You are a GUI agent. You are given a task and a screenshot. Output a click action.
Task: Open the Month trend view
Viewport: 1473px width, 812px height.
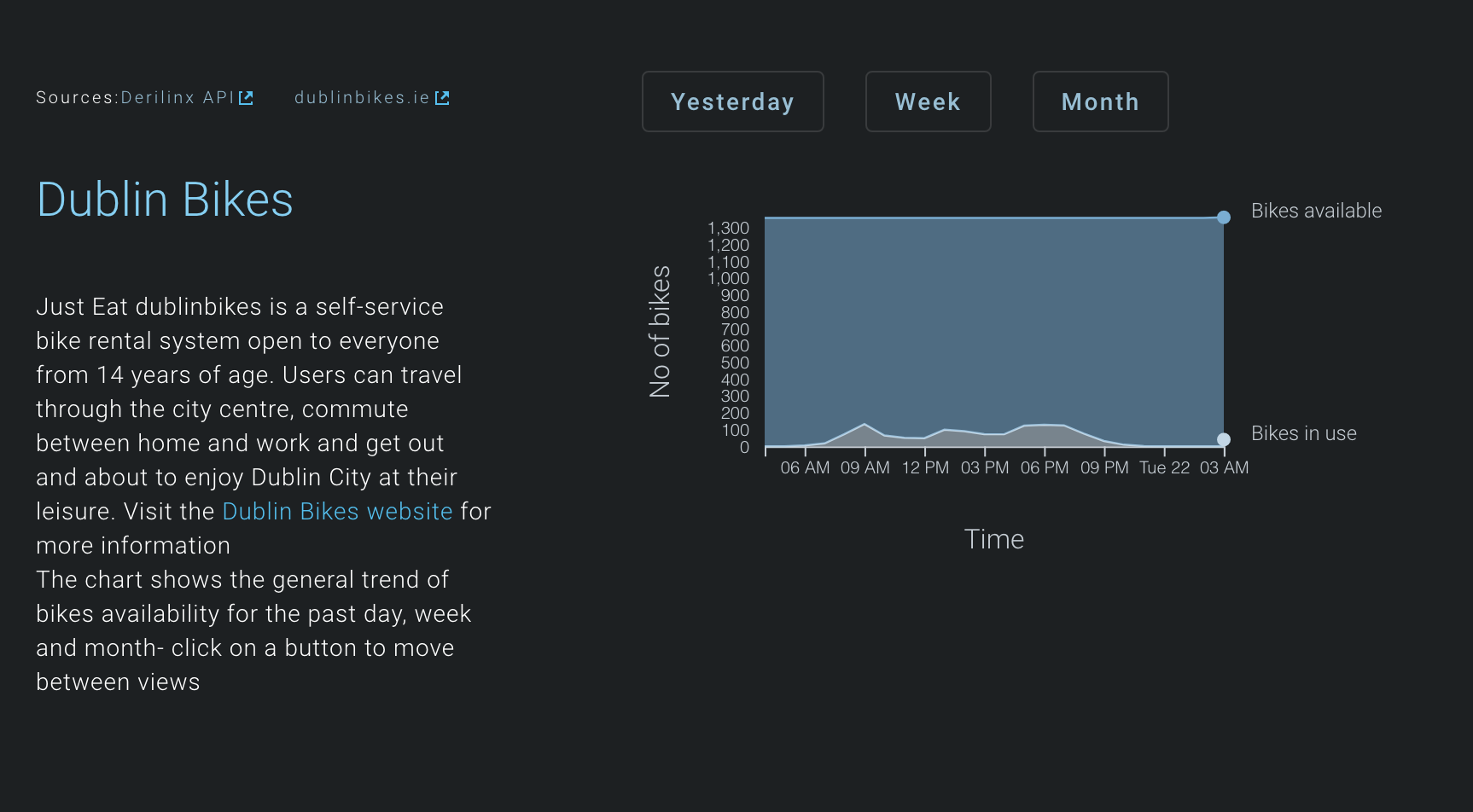pyautogui.click(x=1100, y=101)
